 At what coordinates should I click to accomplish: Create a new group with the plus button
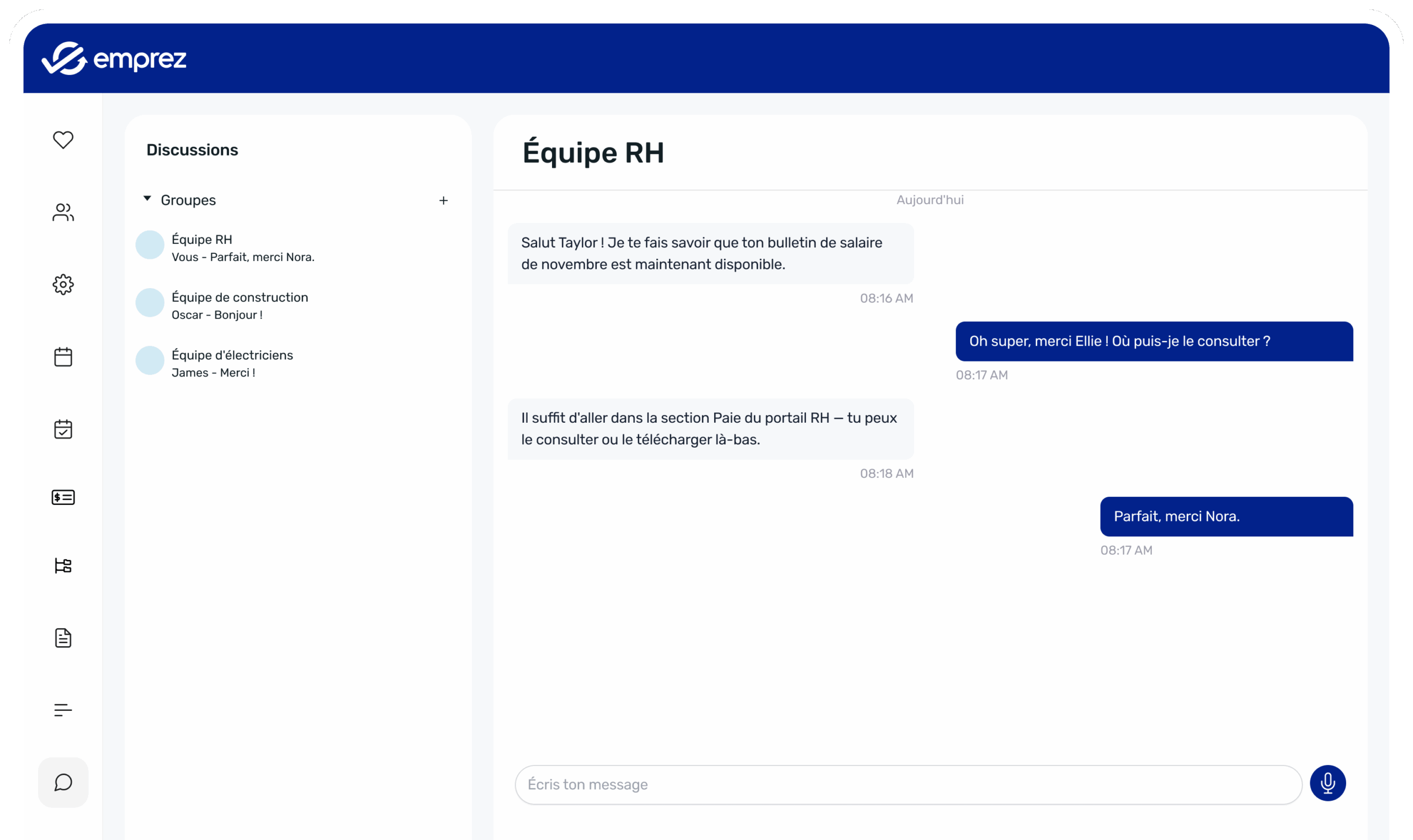tap(444, 200)
